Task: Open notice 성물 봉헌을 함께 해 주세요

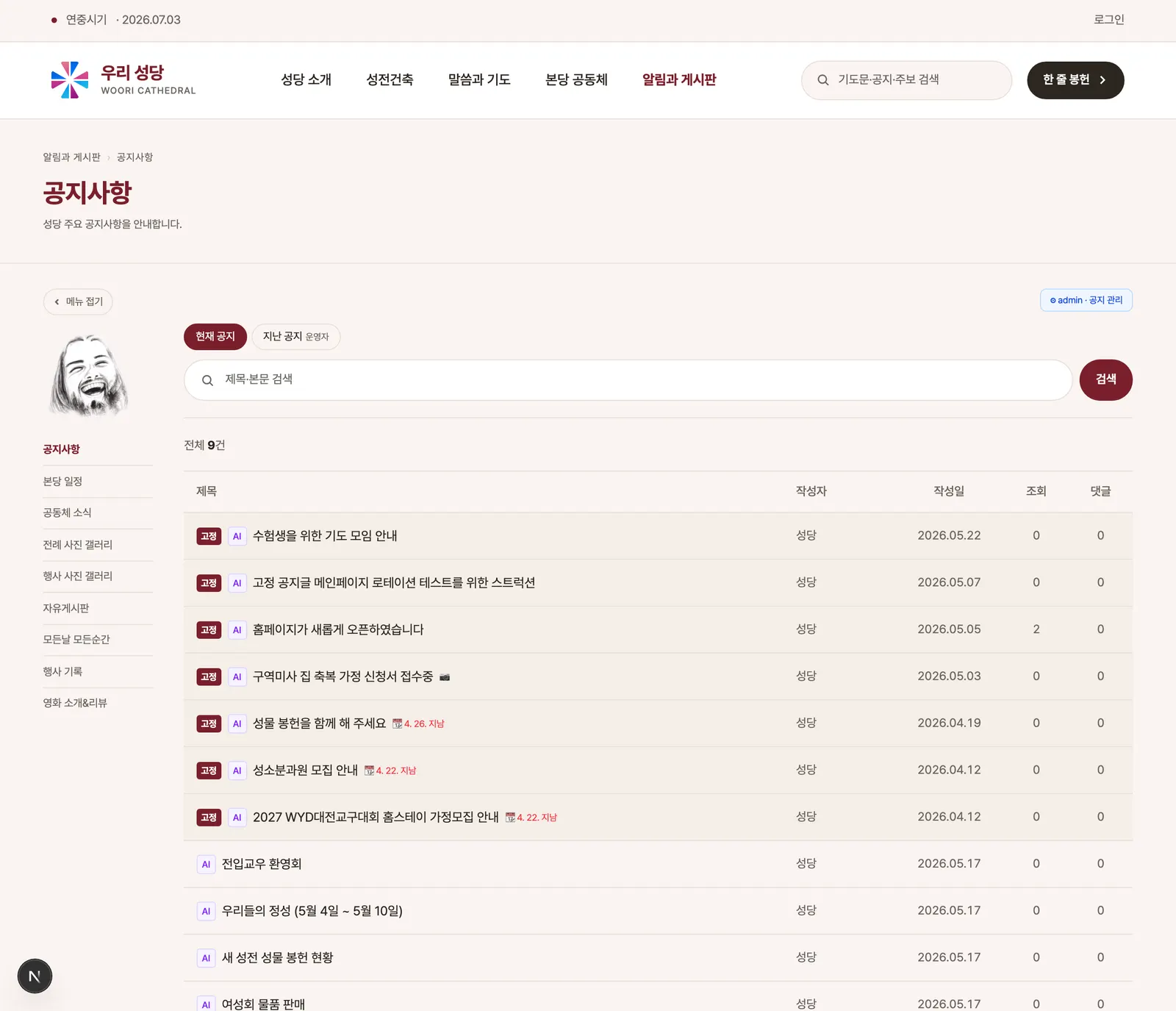Action: pyautogui.click(x=319, y=724)
